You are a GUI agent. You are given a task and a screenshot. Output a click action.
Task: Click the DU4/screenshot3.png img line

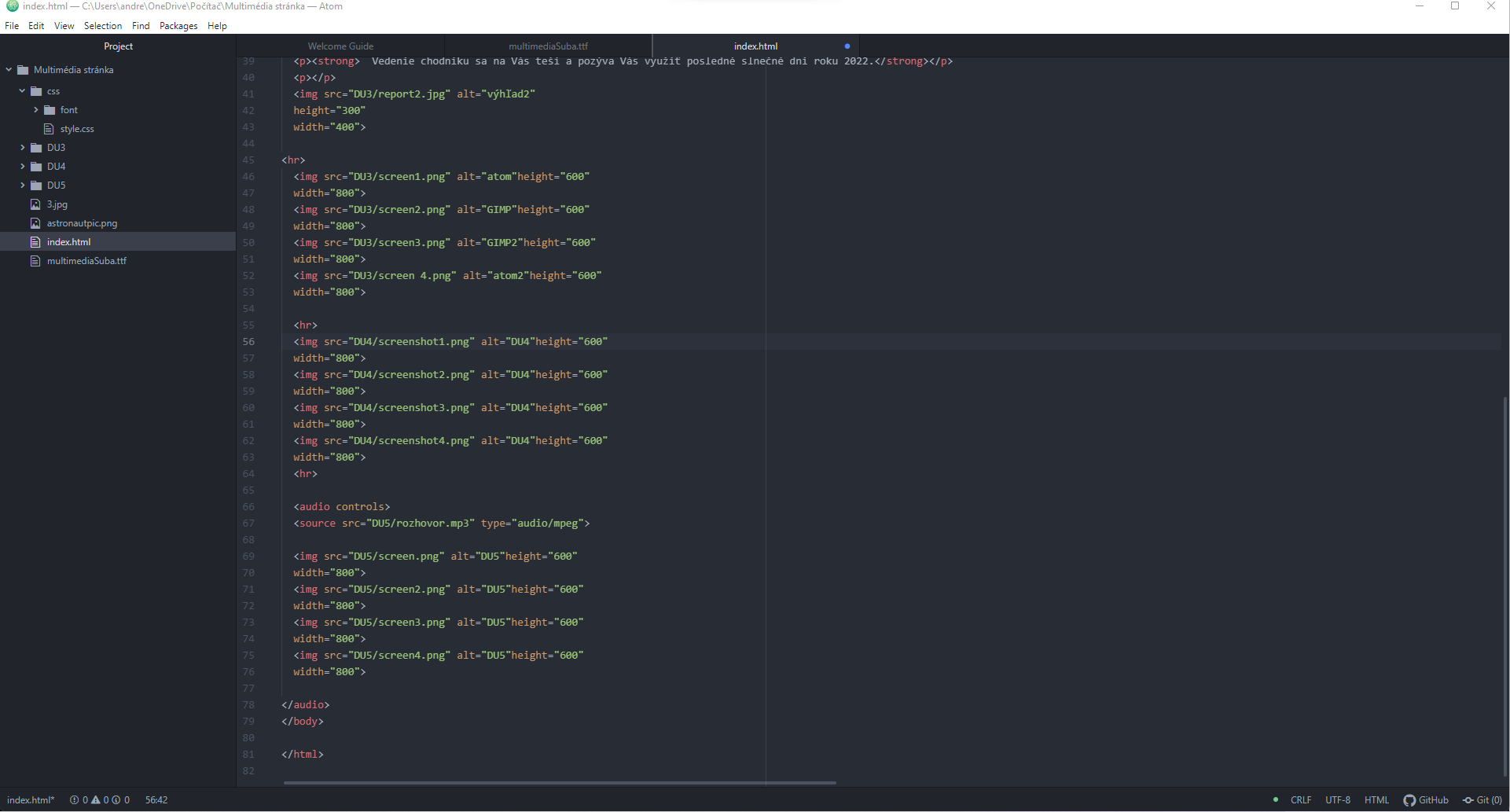(450, 408)
